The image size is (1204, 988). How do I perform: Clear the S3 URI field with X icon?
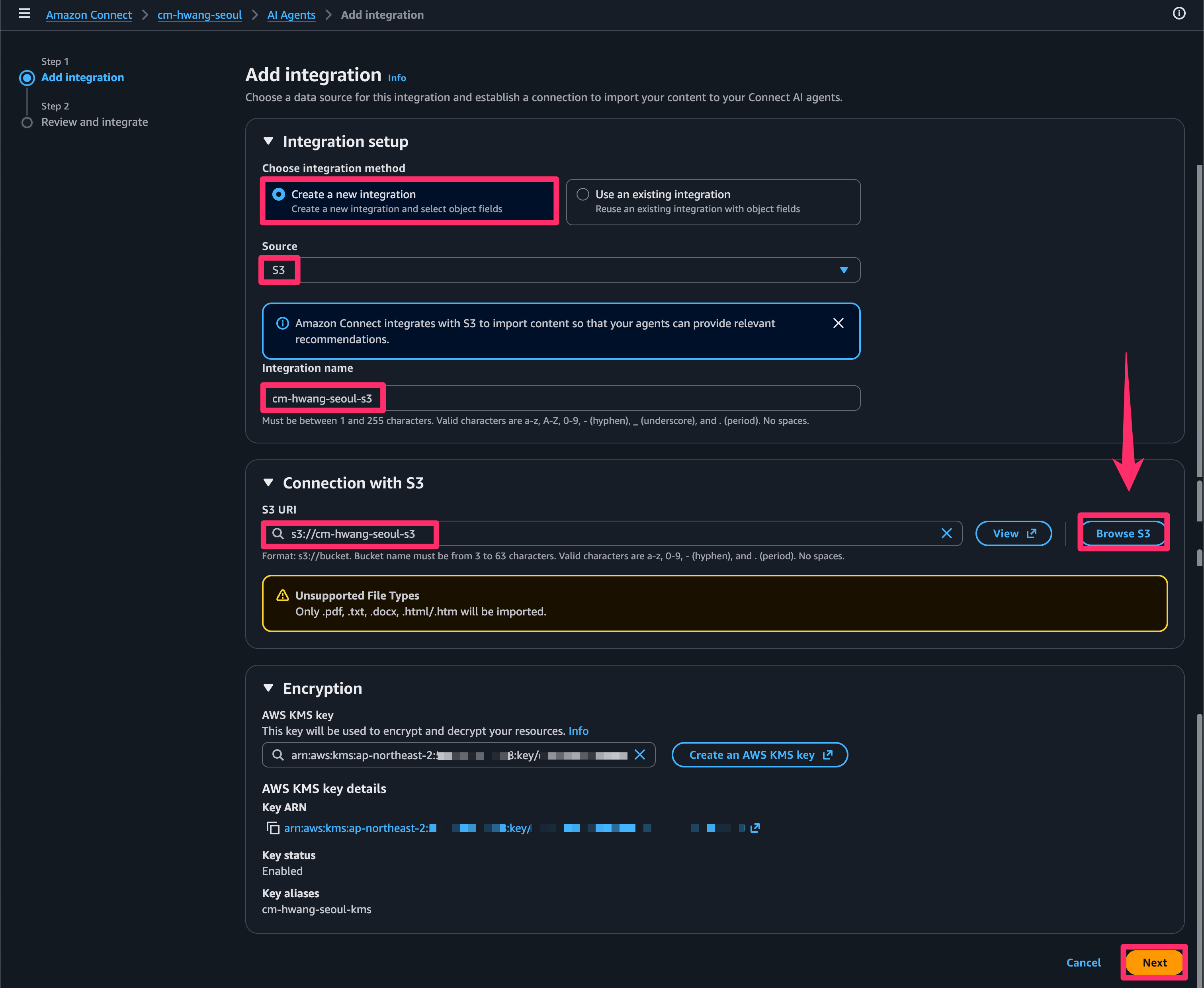click(946, 533)
